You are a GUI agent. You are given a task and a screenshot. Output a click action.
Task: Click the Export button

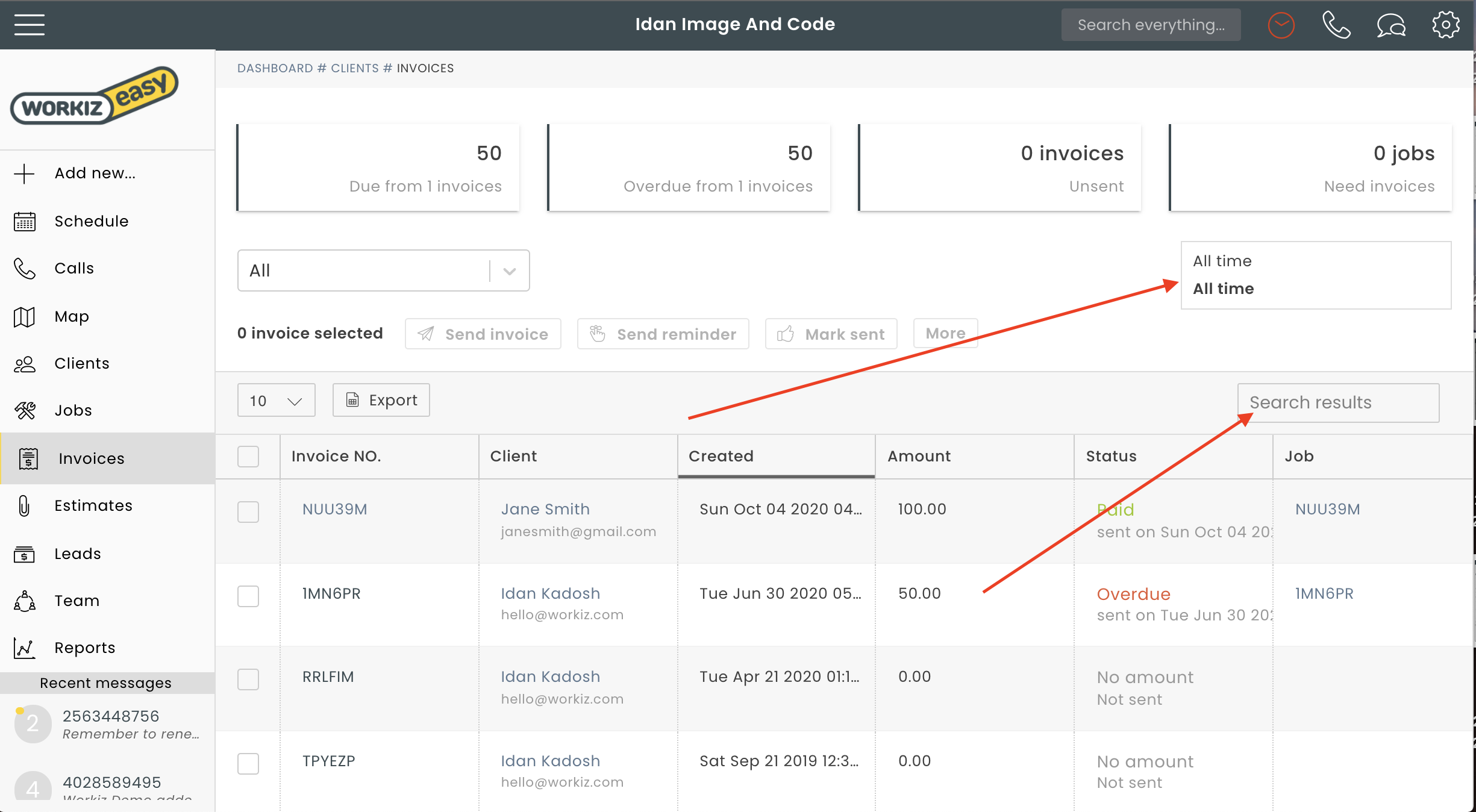point(381,401)
